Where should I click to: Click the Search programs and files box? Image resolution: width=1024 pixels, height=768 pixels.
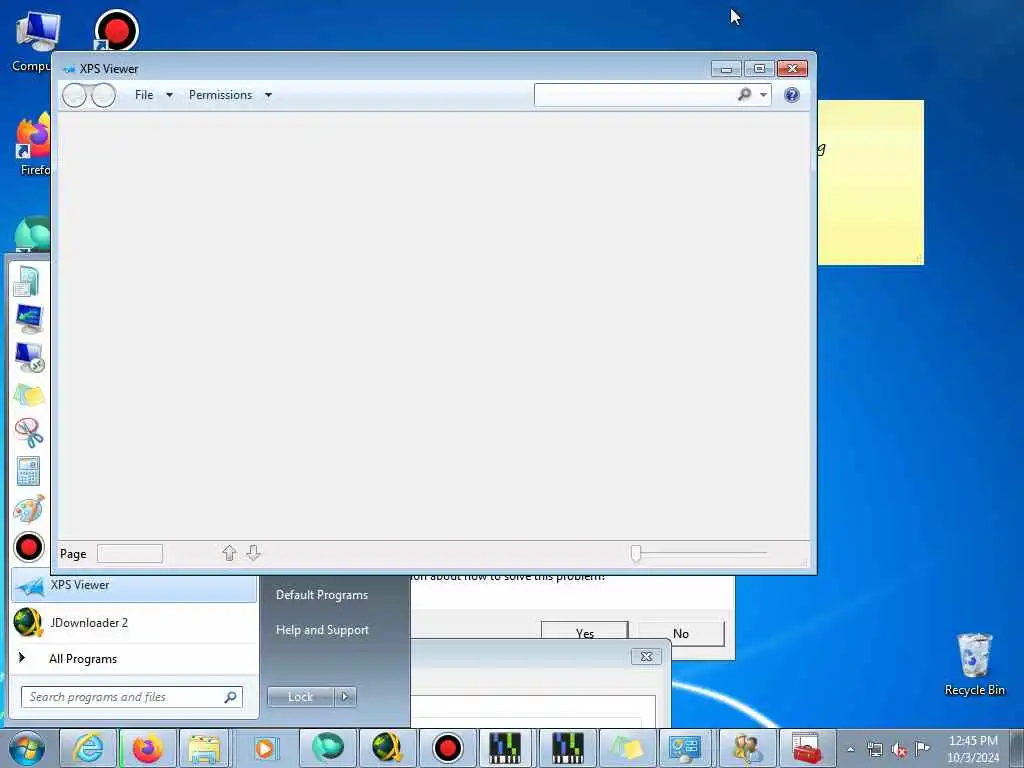[x=131, y=697]
